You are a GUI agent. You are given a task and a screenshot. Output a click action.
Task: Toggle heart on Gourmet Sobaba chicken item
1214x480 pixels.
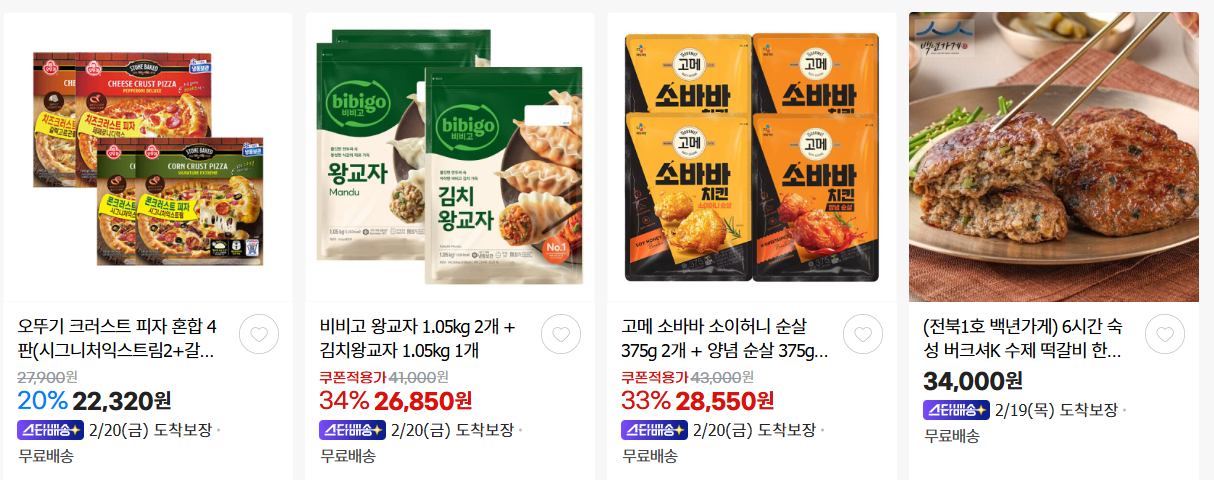[863, 335]
